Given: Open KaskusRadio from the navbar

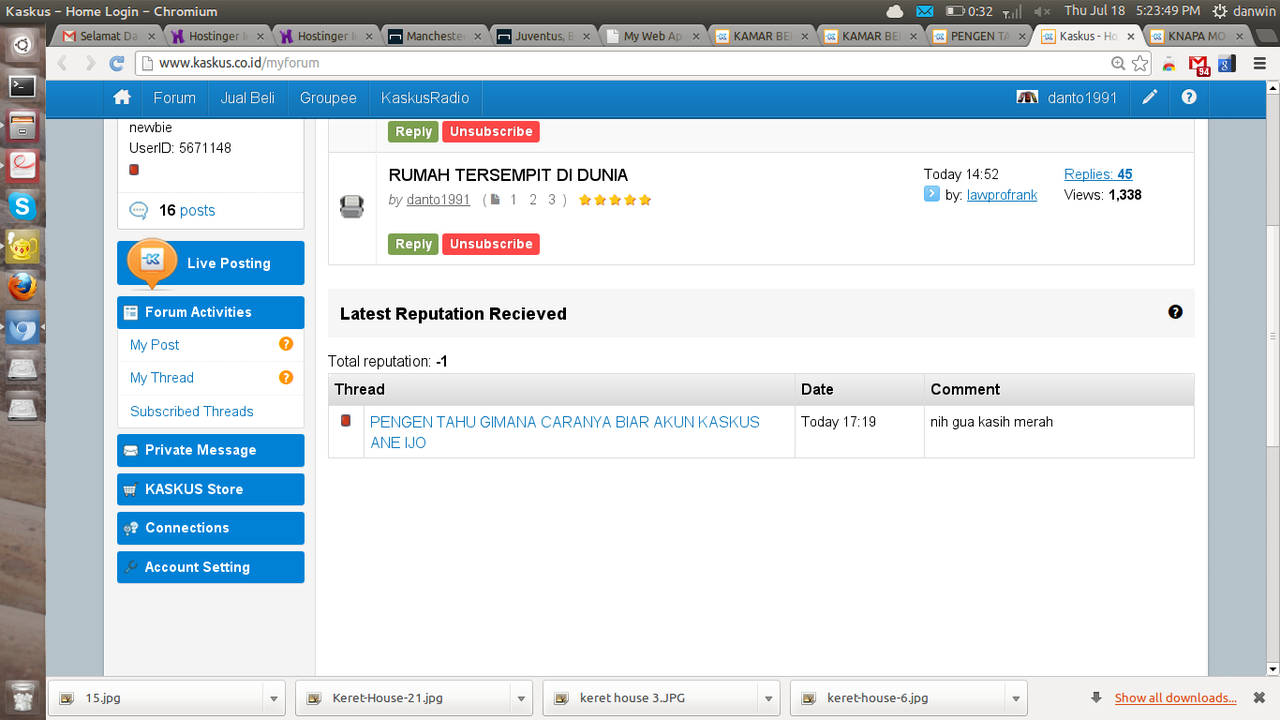Looking at the screenshot, I should click(425, 98).
